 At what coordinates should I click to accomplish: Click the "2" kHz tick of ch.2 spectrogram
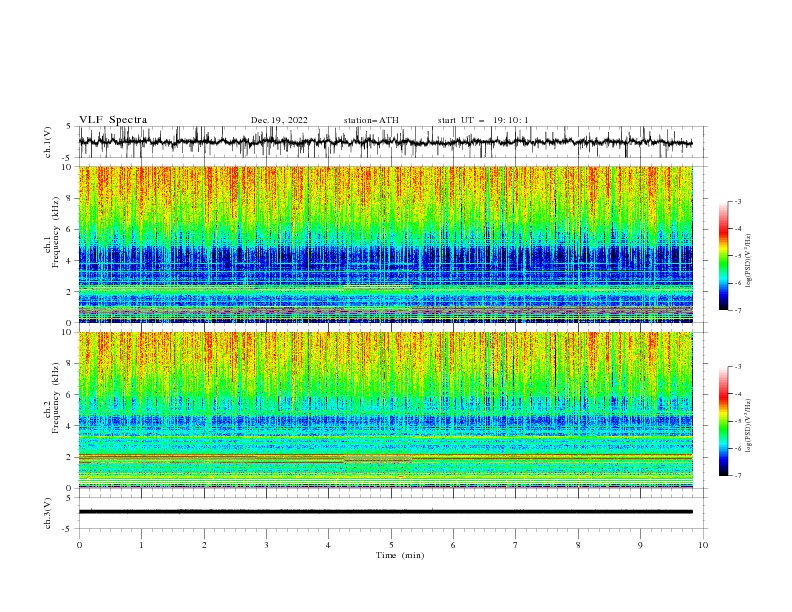[70, 457]
